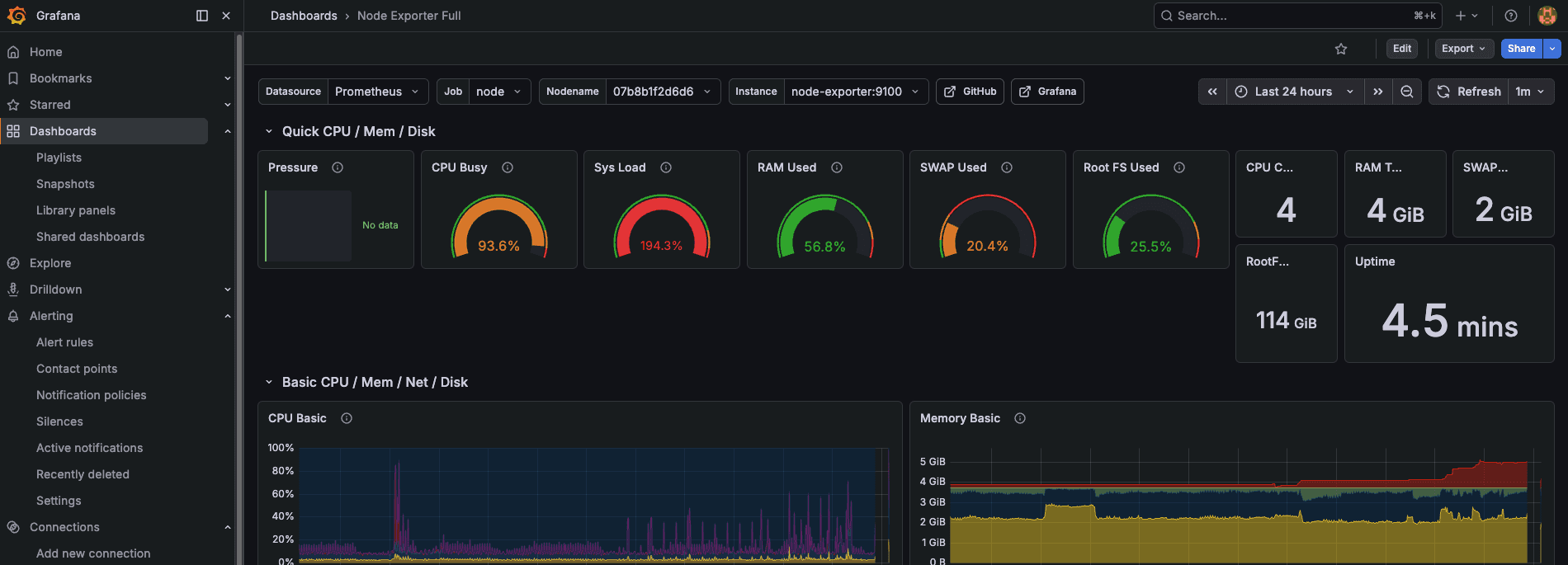Open the Job node dropdown
This screenshot has height=565, width=1568.
click(500, 92)
